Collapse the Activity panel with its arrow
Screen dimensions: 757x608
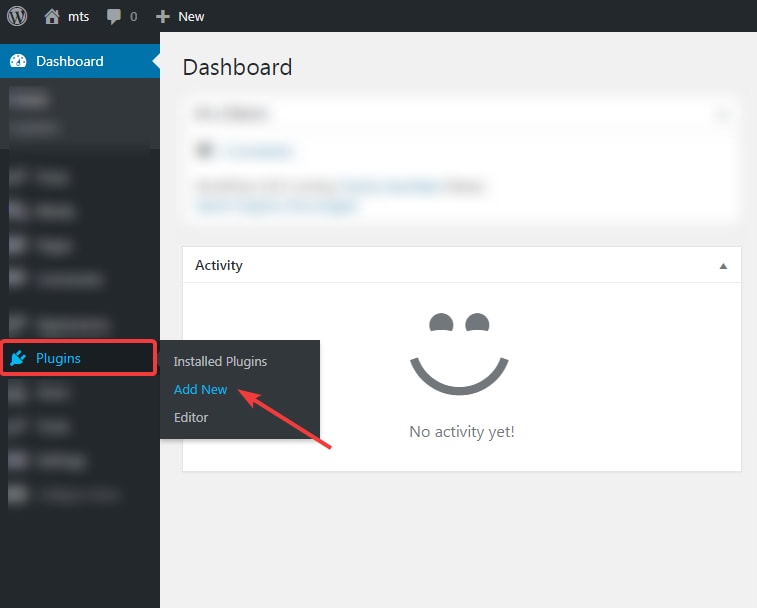tap(723, 266)
